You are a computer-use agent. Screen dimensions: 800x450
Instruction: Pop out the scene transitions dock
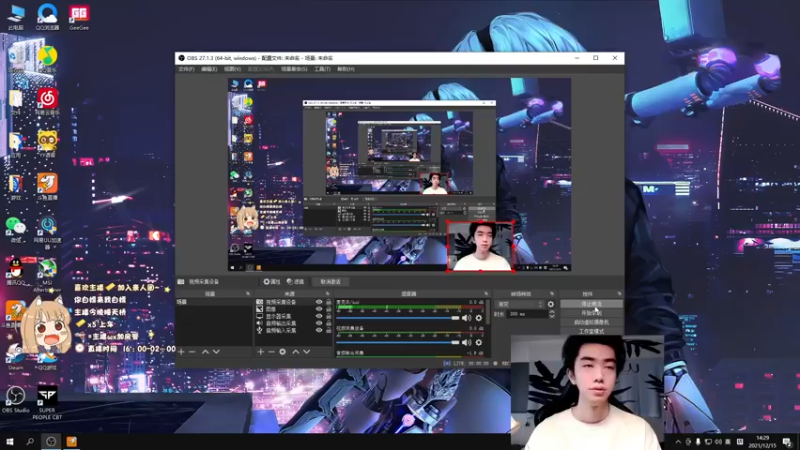pos(552,294)
